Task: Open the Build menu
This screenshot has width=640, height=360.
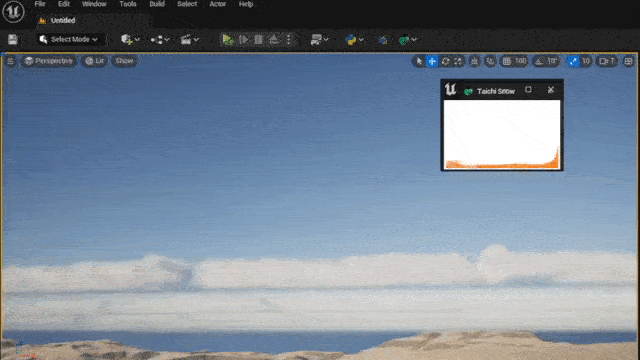Action: tap(157, 4)
